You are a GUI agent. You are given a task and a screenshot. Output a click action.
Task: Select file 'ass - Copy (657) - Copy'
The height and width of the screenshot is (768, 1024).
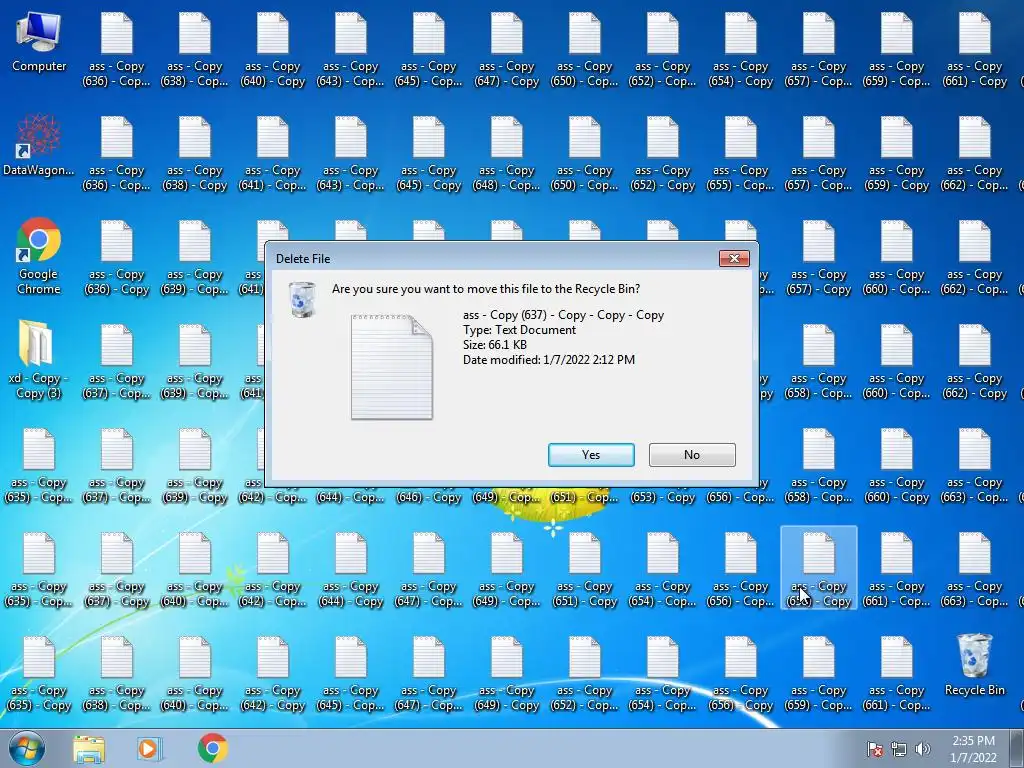(819, 257)
